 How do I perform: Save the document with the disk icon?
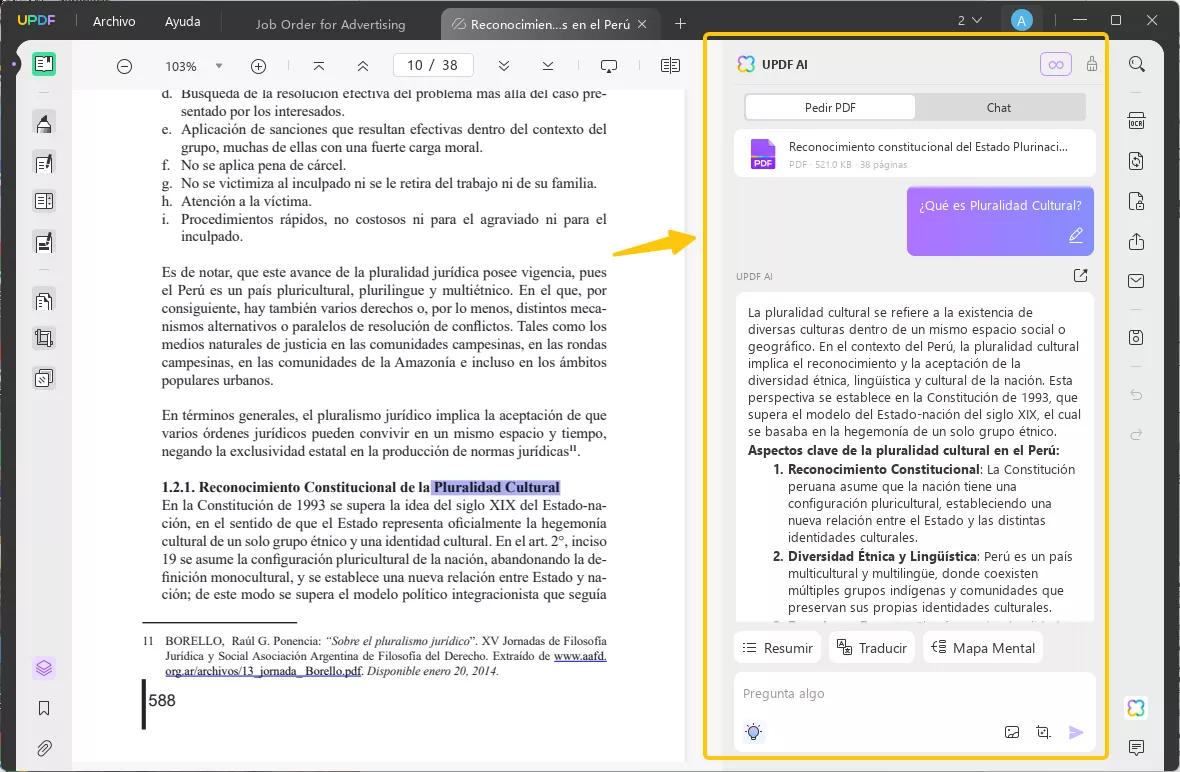(1136, 337)
